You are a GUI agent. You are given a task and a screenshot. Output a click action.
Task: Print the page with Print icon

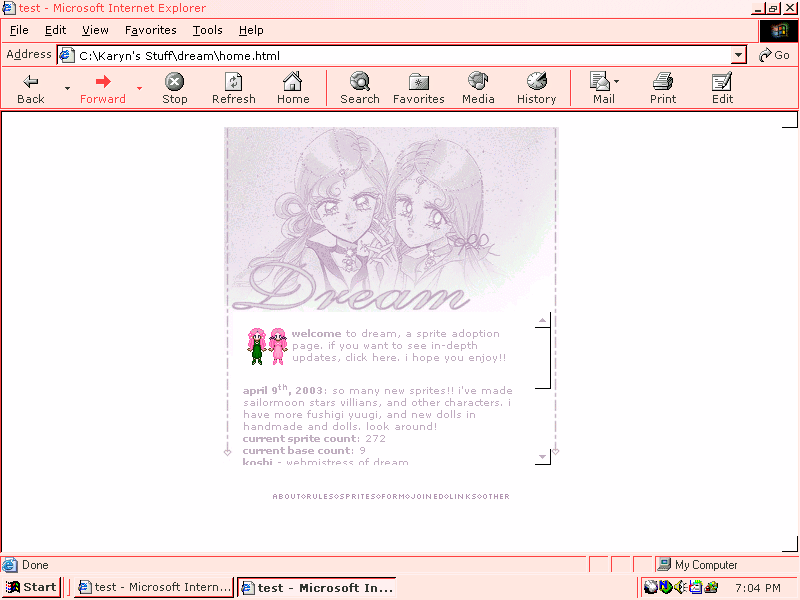(x=662, y=88)
